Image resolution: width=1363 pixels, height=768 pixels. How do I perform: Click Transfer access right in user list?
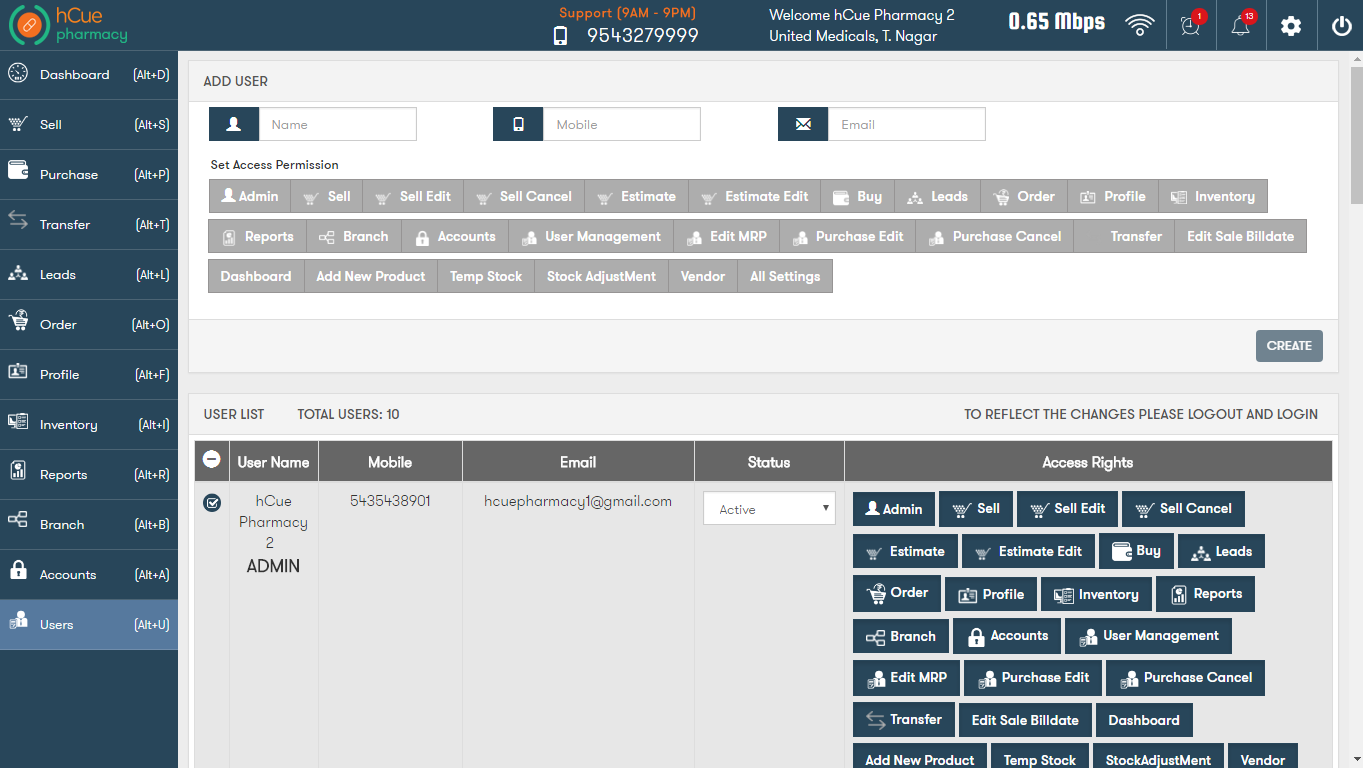click(904, 720)
